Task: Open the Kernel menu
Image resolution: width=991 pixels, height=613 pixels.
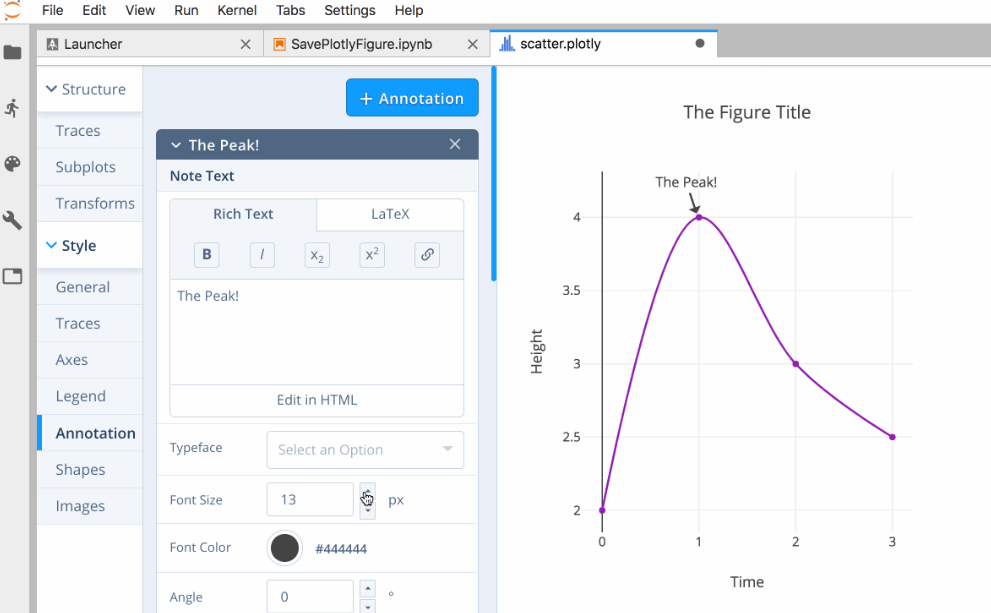Action: 237,11
